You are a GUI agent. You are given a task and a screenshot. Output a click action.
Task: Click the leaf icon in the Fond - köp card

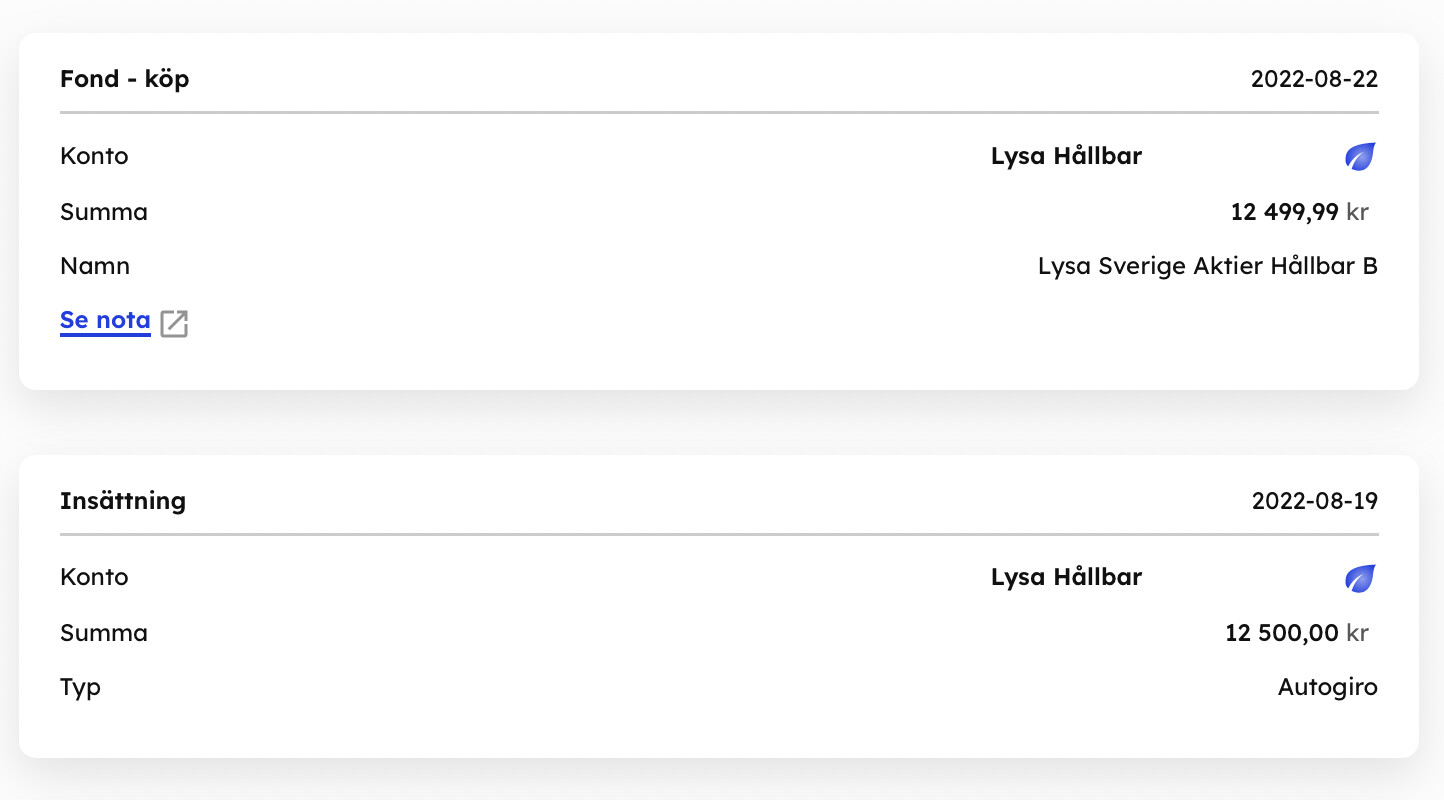(x=1360, y=157)
